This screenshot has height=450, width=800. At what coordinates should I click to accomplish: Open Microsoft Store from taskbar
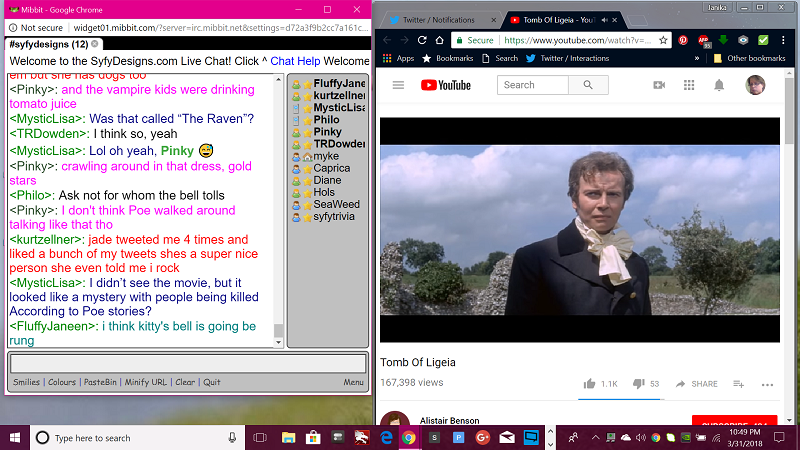313,438
